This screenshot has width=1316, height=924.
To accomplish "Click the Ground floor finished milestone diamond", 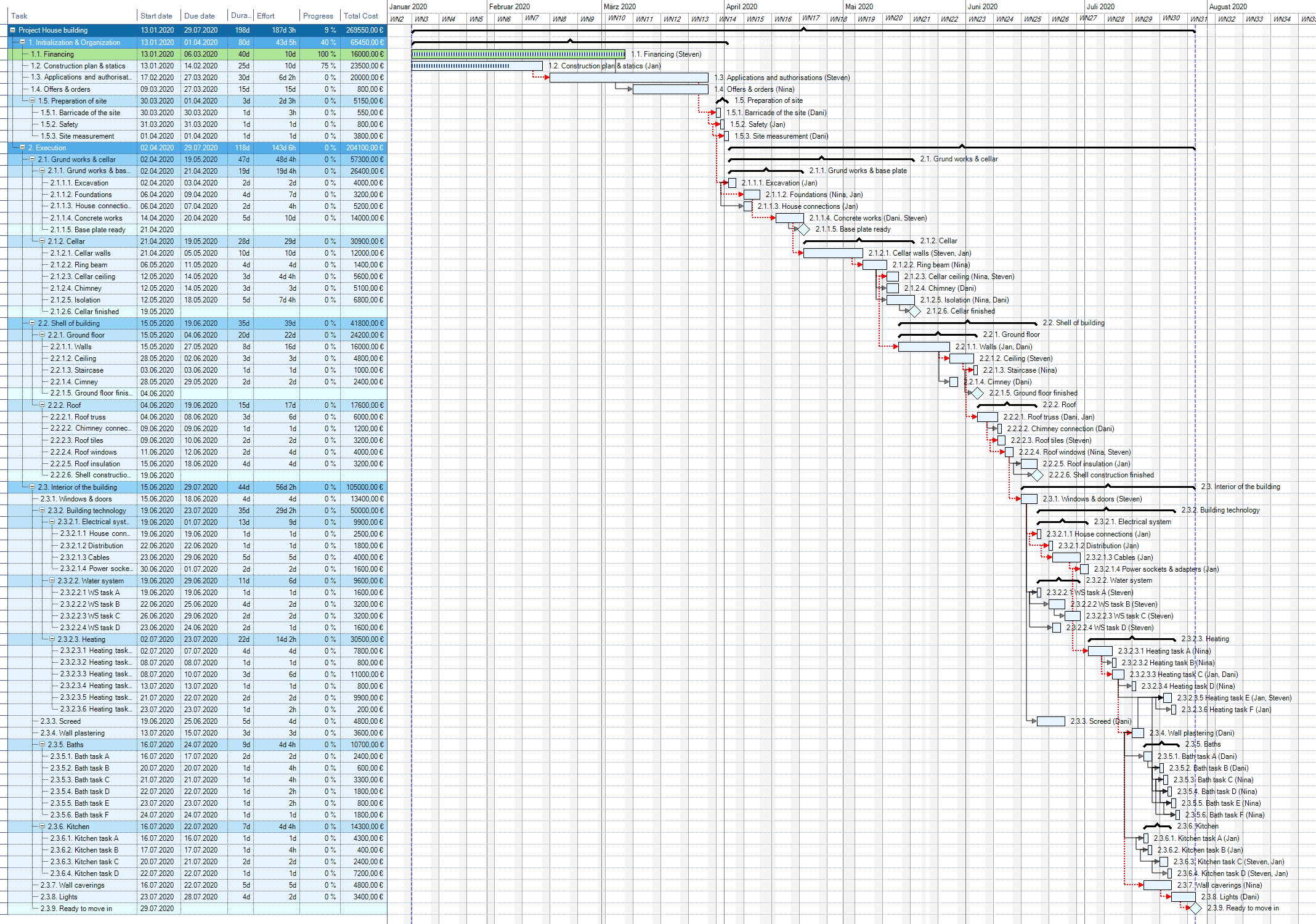I will [977, 394].
